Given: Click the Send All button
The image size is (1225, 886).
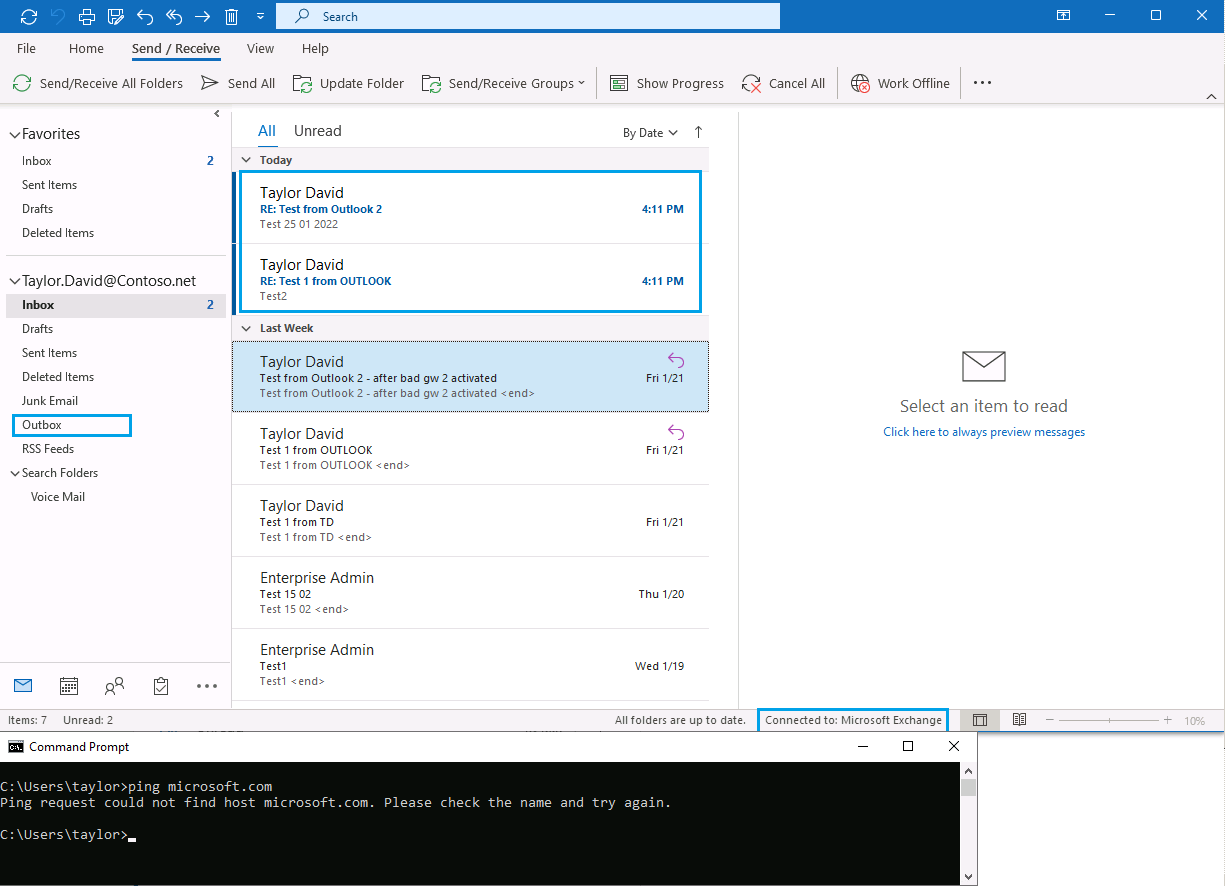Looking at the screenshot, I should [238, 83].
